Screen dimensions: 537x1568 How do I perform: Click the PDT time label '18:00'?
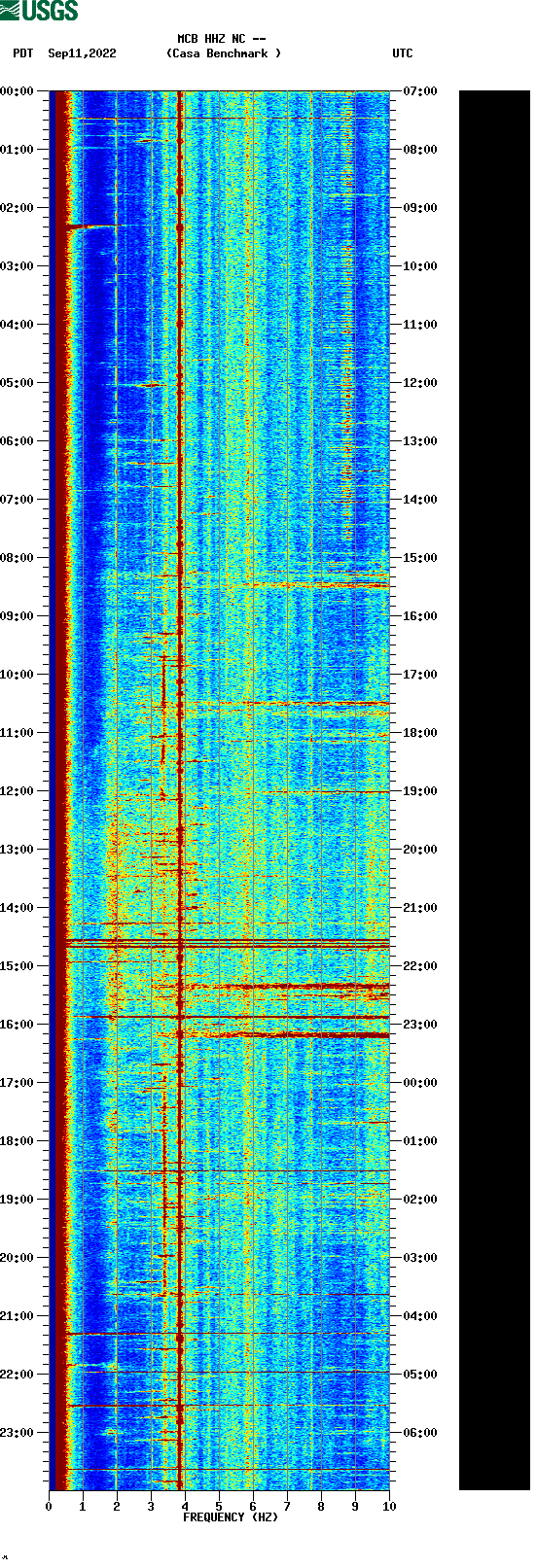click(18, 1141)
